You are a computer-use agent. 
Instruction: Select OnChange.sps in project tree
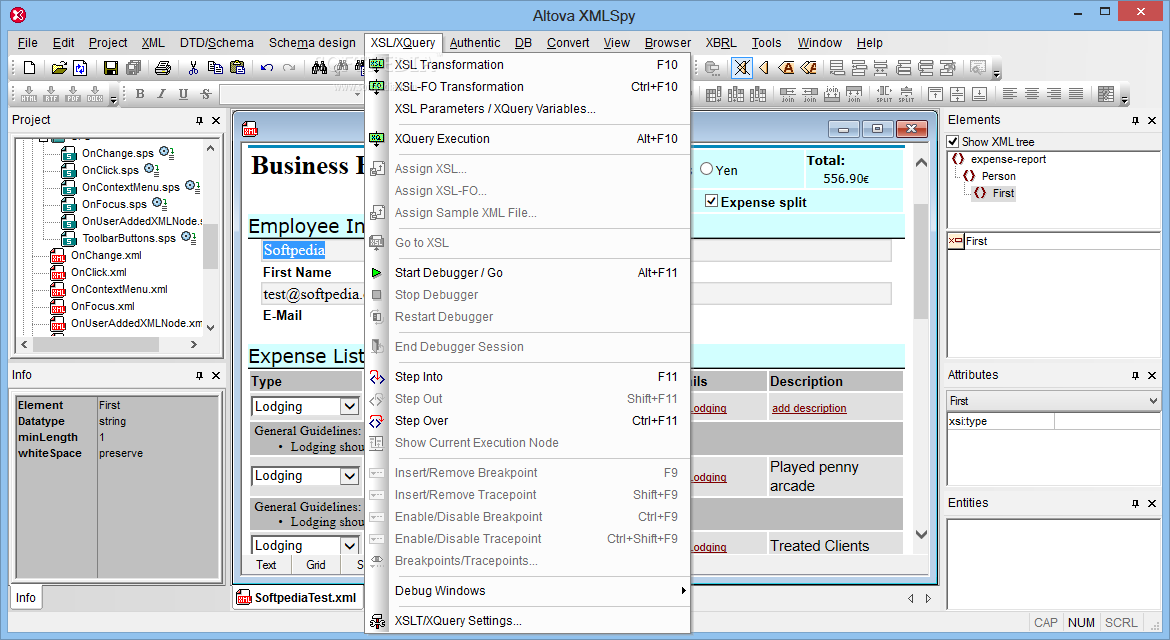point(117,153)
